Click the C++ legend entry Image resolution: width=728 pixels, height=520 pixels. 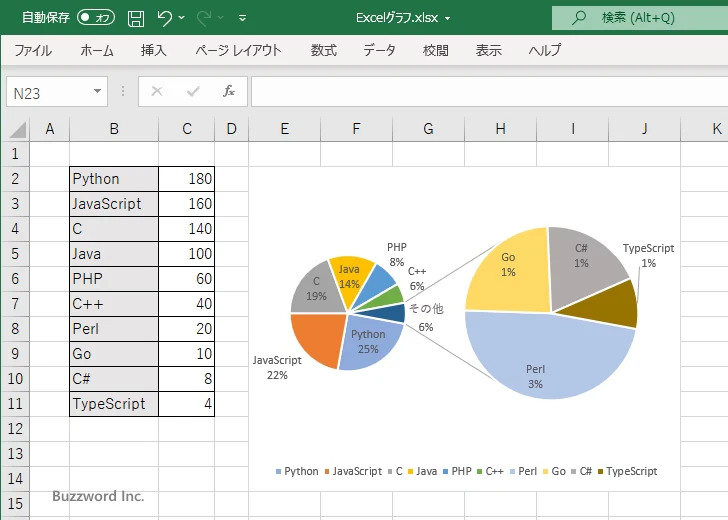[490, 471]
